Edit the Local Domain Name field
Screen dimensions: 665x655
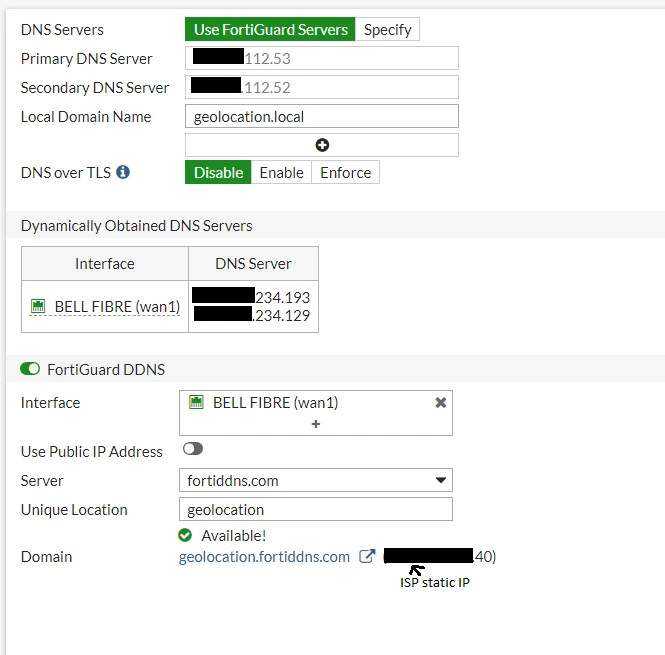(321, 116)
